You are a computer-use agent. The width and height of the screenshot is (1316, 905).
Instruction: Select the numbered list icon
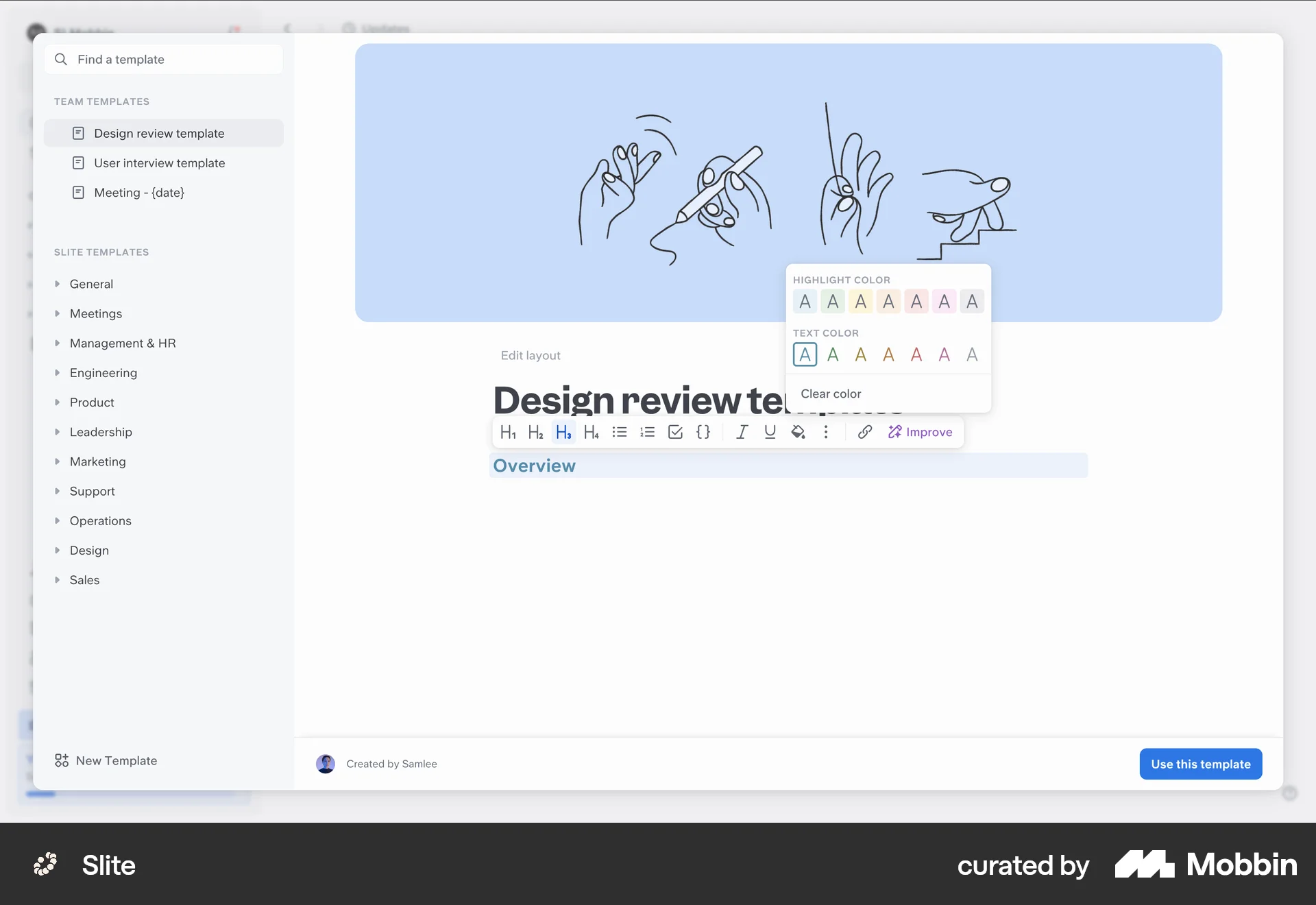coord(647,432)
